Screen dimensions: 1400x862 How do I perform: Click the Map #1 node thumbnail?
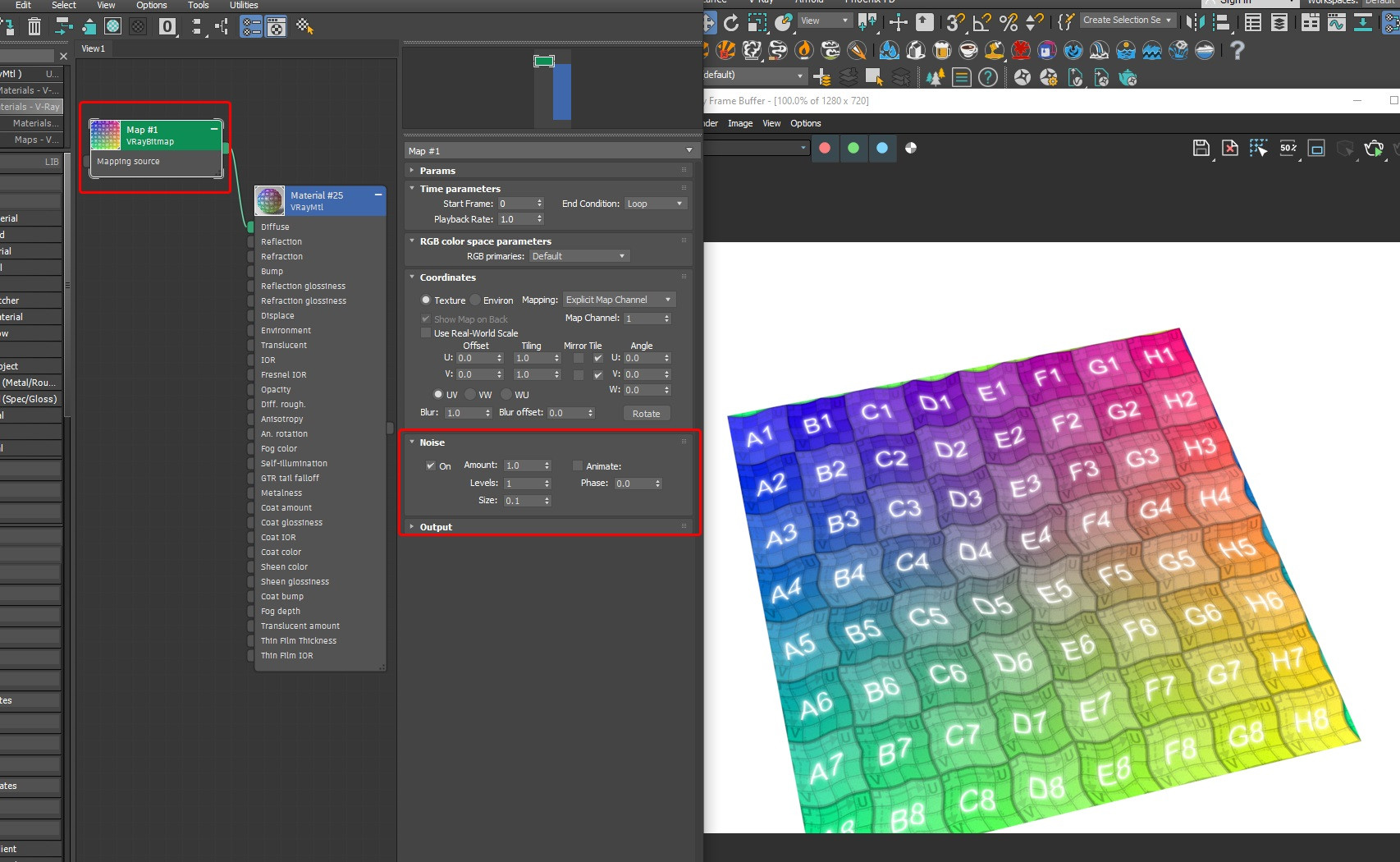105,135
